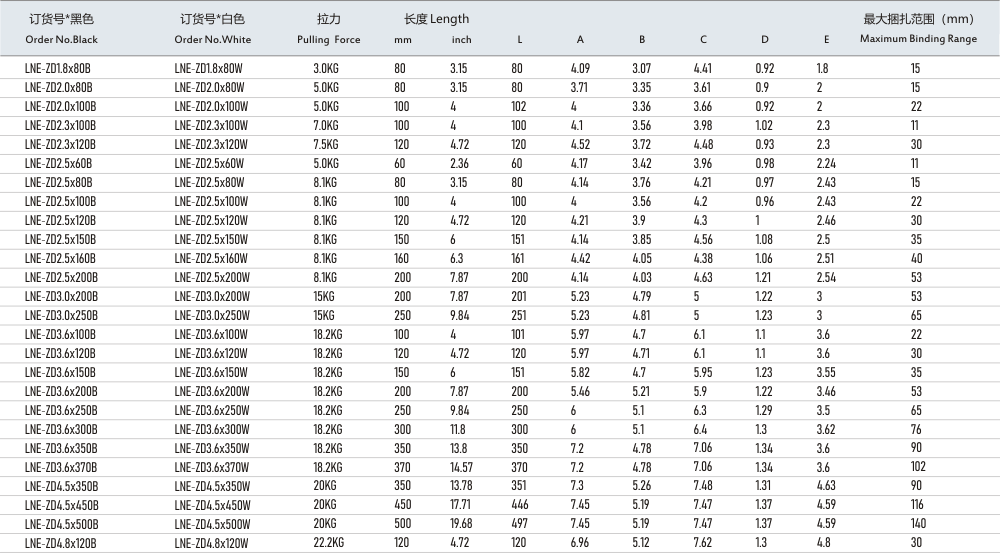This screenshot has width=1000, height=553.
Task: Select the 102 maximum binding range value
Action: pos(916,468)
